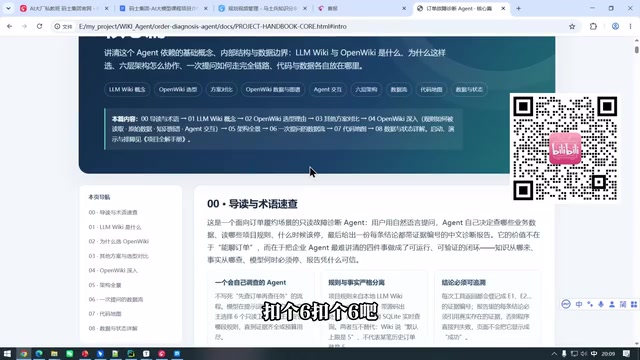640x360 pixels.
Task: View site info for the file URL
Action: pyautogui.click(x=64, y=26)
